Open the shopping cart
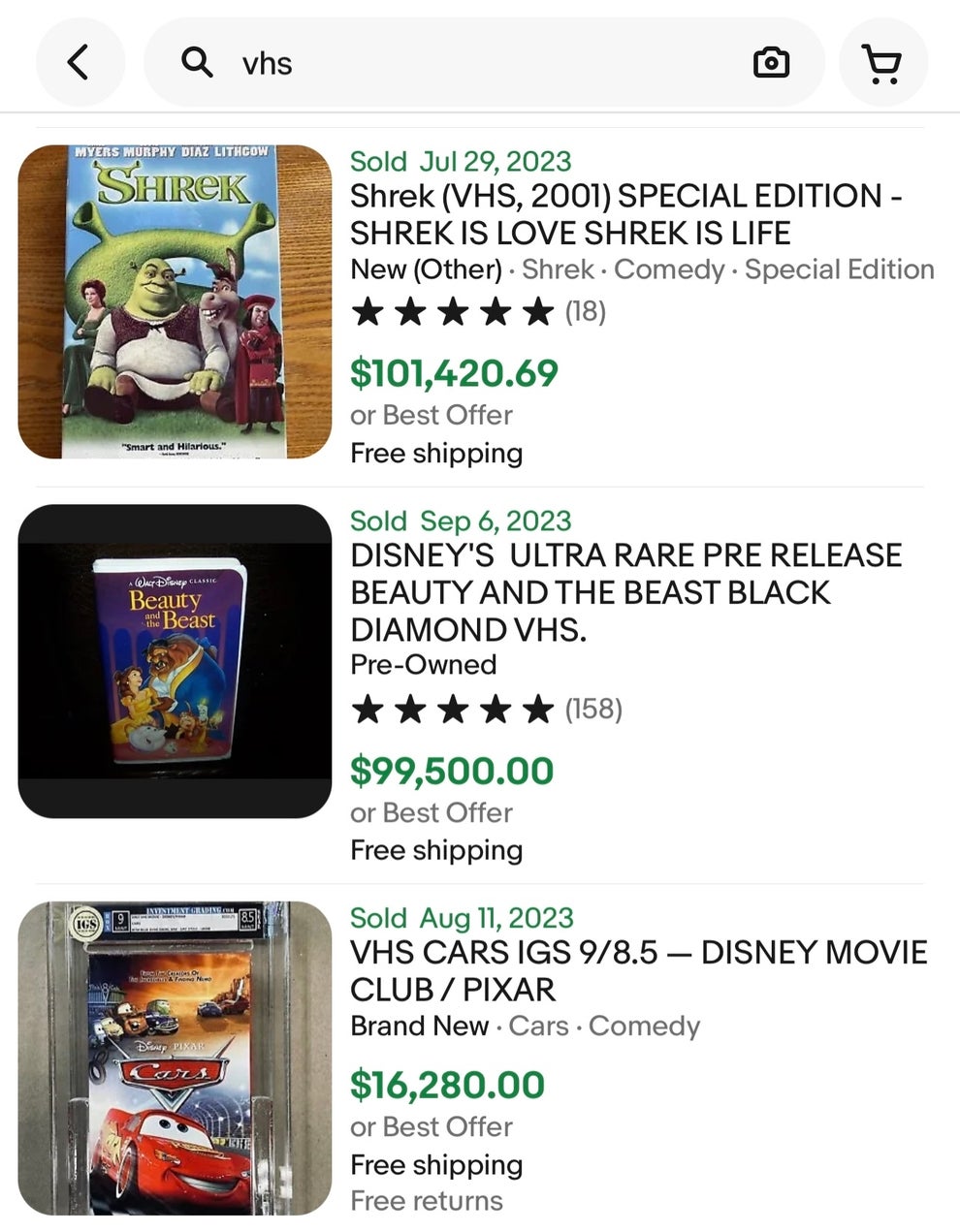 click(882, 64)
